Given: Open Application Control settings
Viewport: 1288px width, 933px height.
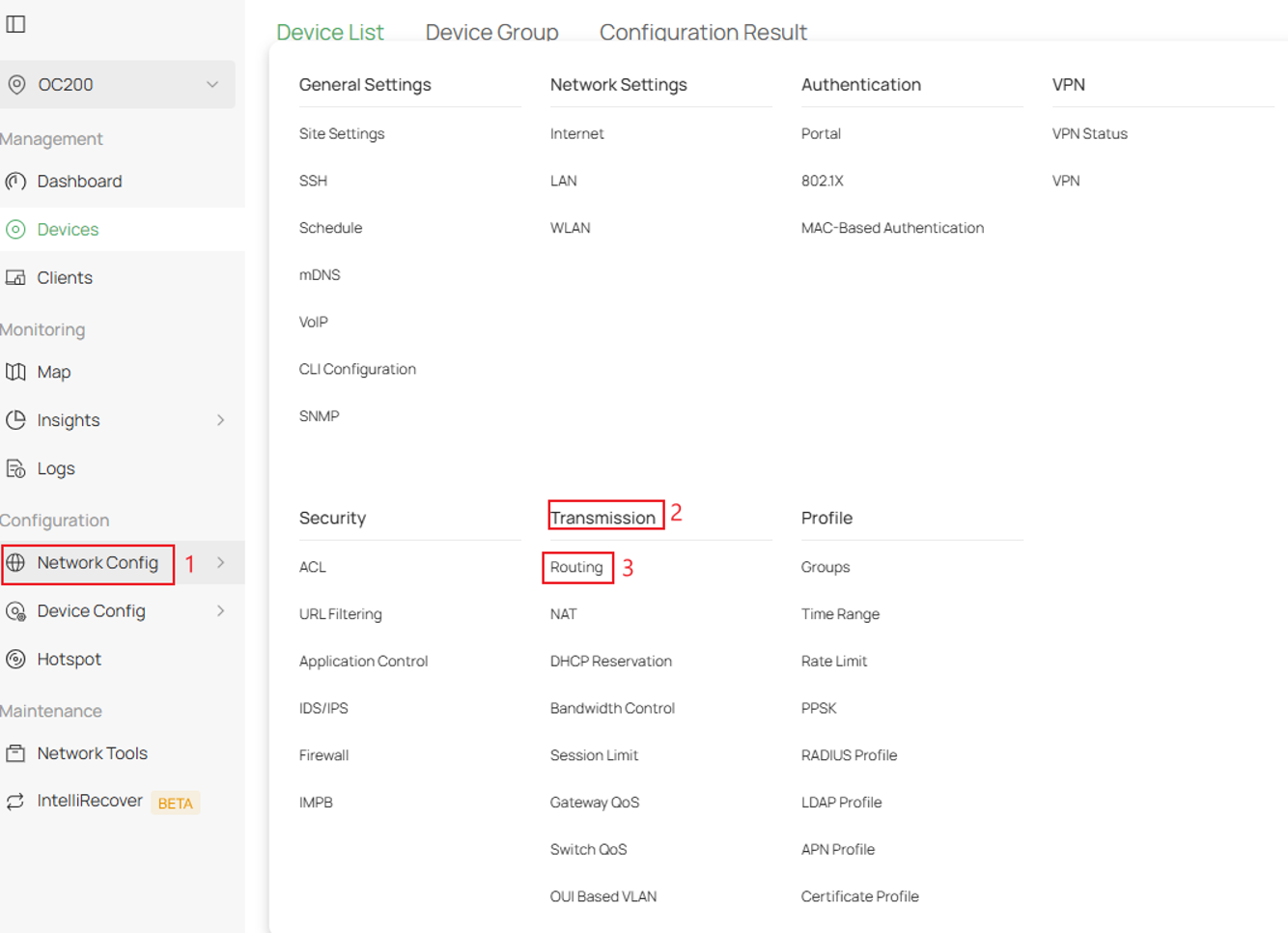Looking at the screenshot, I should (x=363, y=662).
